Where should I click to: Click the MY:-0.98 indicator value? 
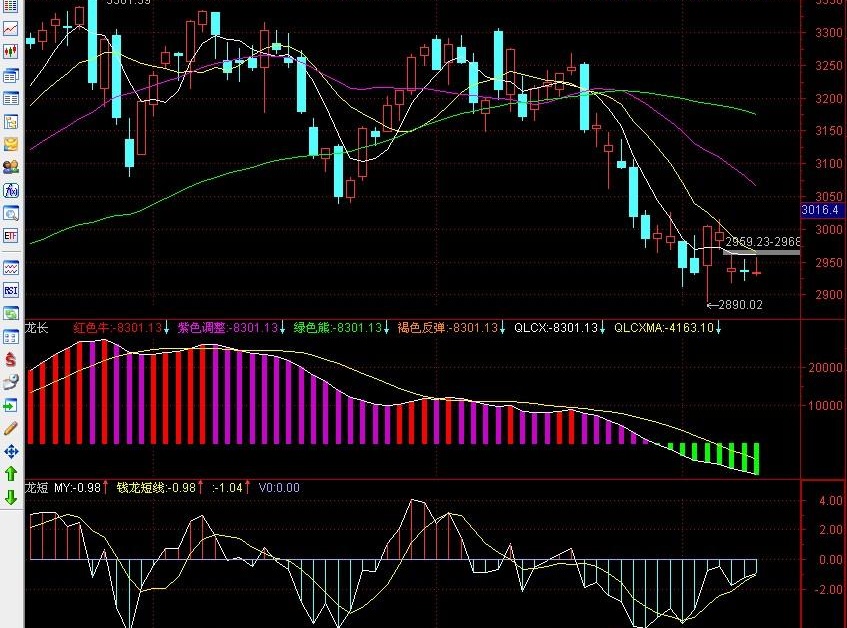click(77, 488)
